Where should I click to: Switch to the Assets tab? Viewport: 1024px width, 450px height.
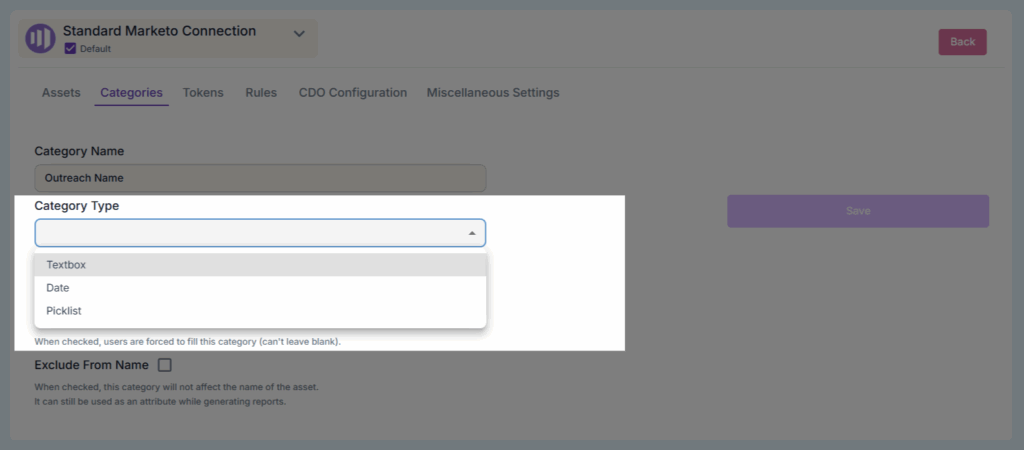click(x=61, y=93)
